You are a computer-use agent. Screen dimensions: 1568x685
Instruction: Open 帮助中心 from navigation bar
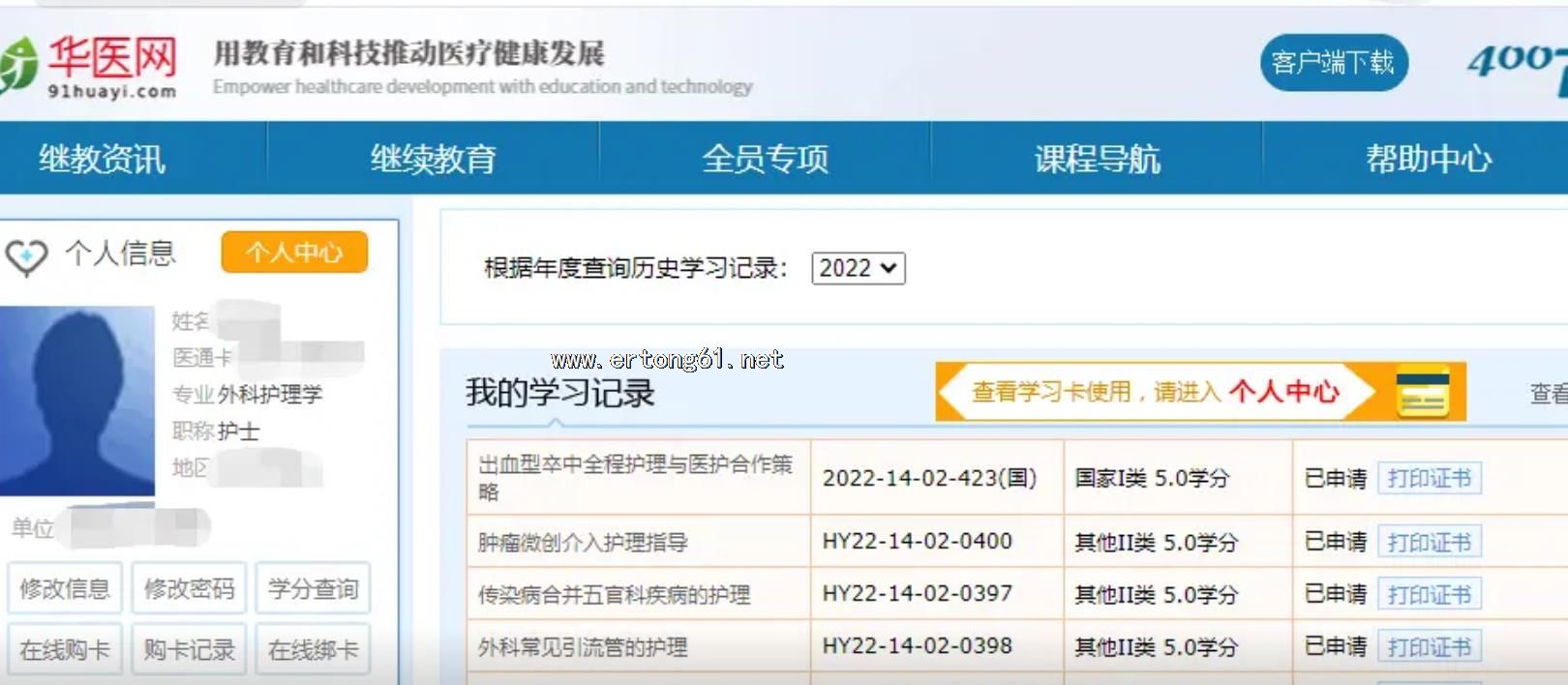pyautogui.click(x=1428, y=159)
